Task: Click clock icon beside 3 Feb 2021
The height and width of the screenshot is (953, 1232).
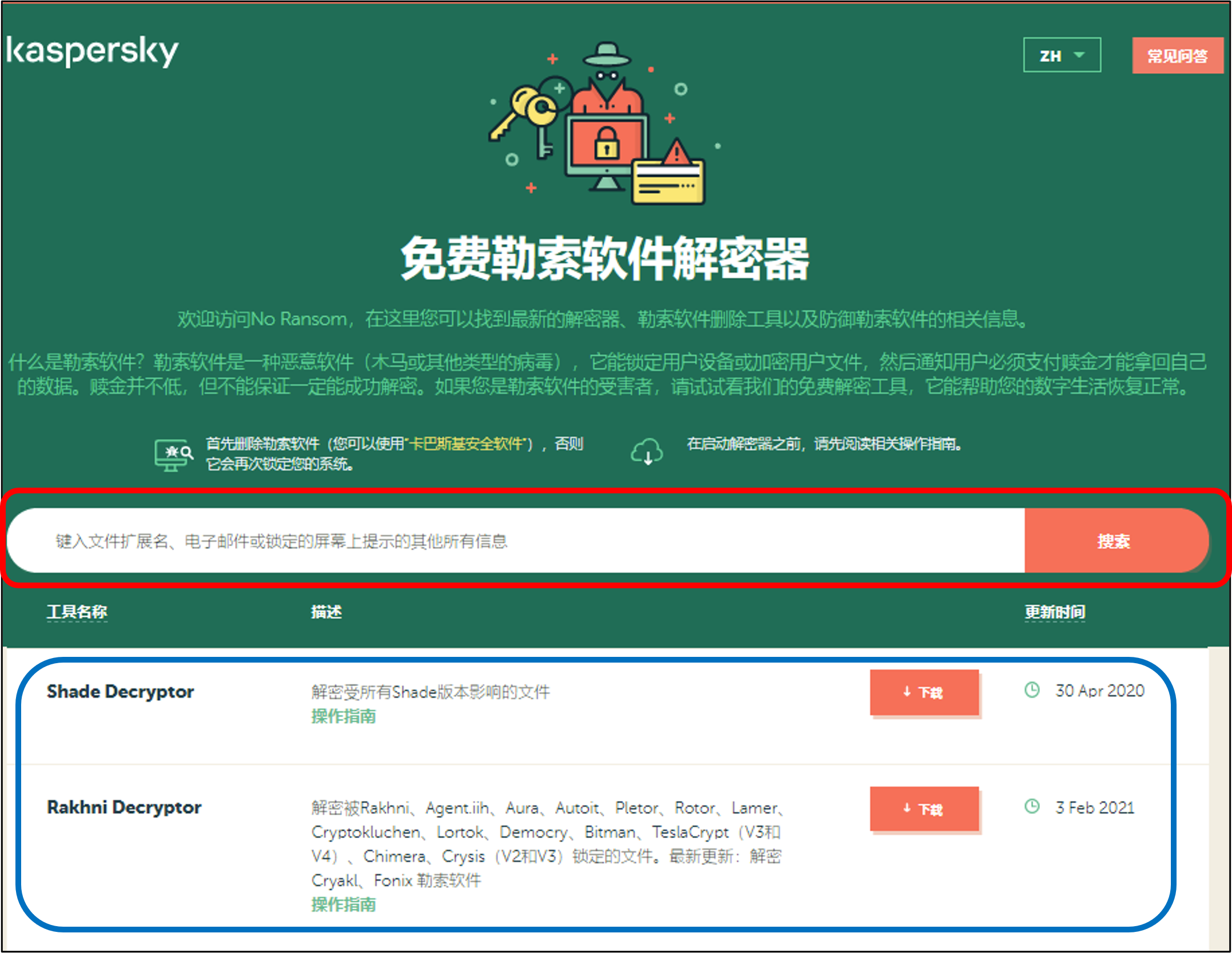Action: point(1032,807)
